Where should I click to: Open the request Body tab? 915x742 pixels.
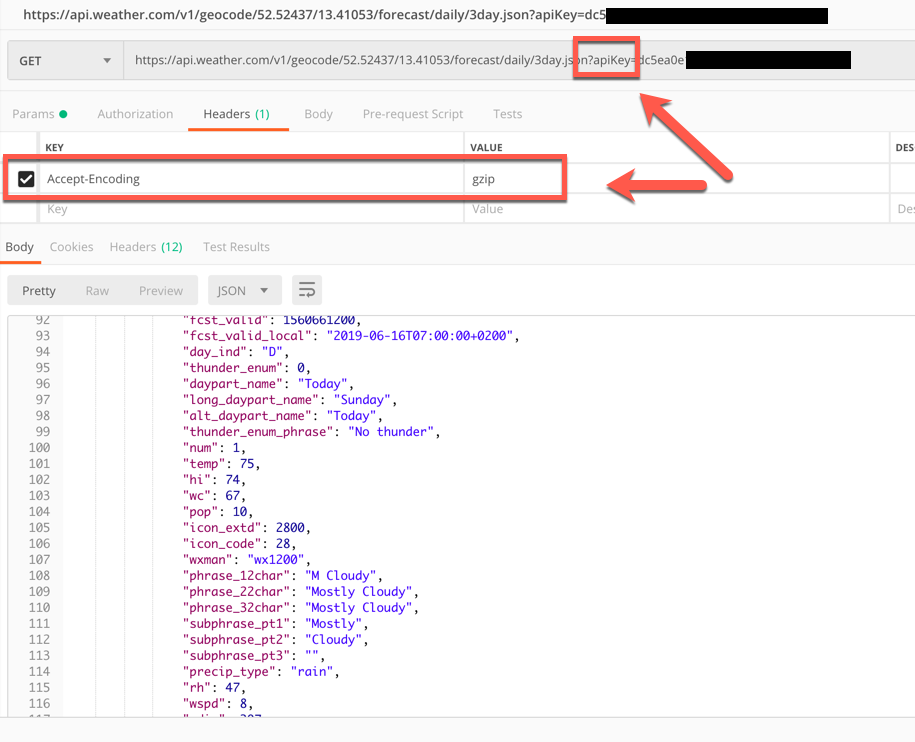(319, 114)
